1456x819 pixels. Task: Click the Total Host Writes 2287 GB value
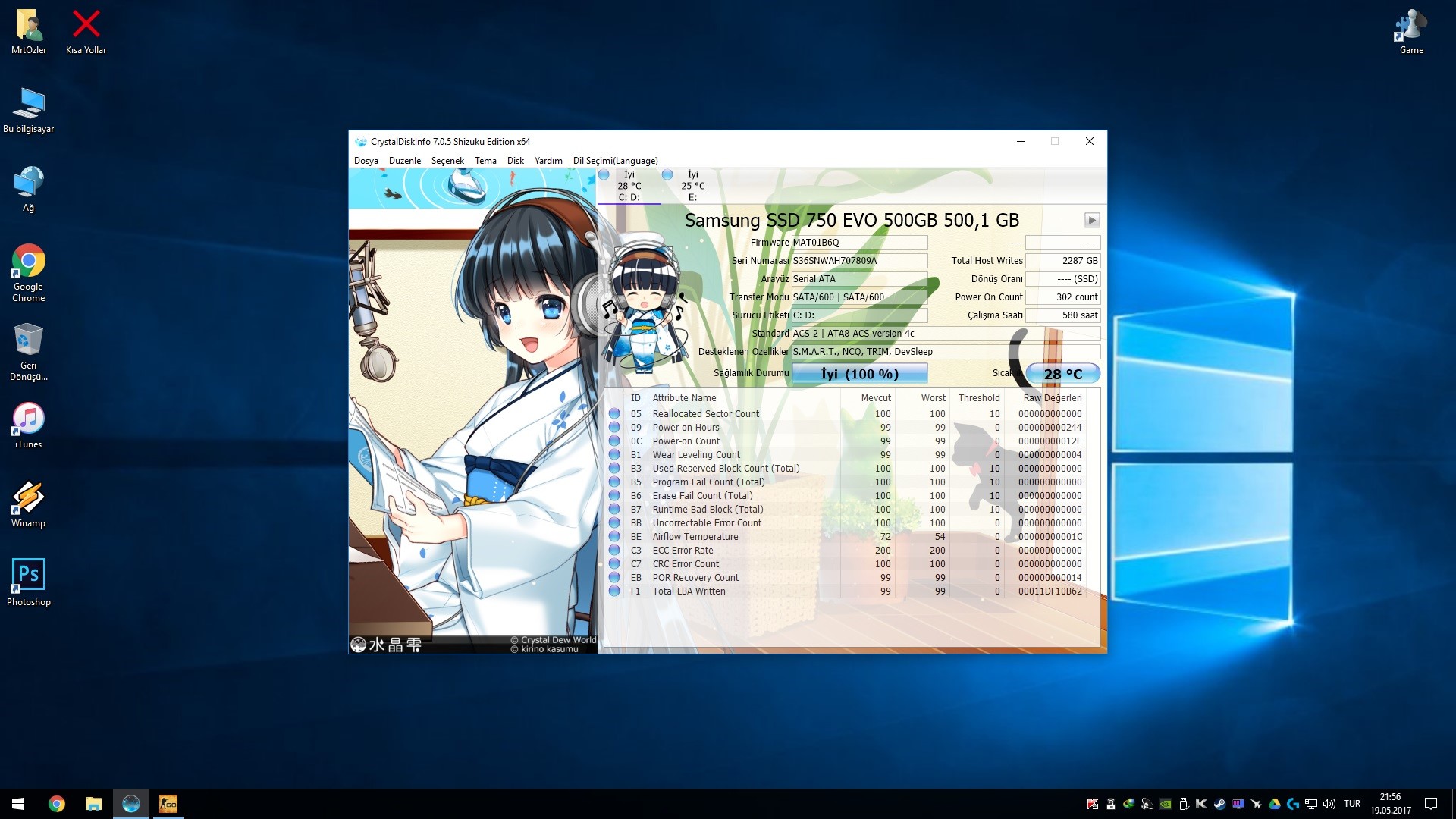(x=1062, y=261)
